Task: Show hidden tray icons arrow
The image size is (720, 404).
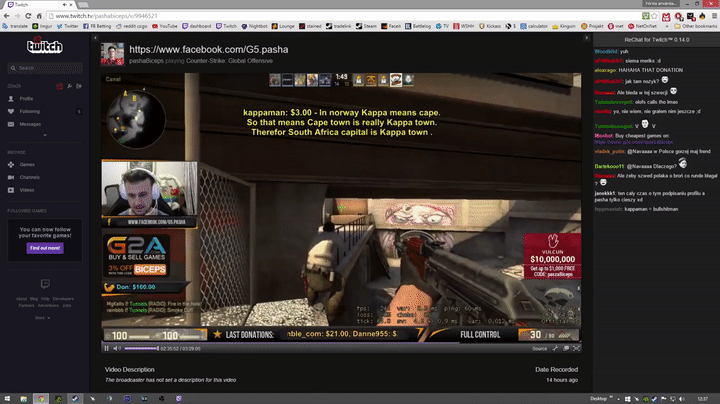Action: point(619,398)
